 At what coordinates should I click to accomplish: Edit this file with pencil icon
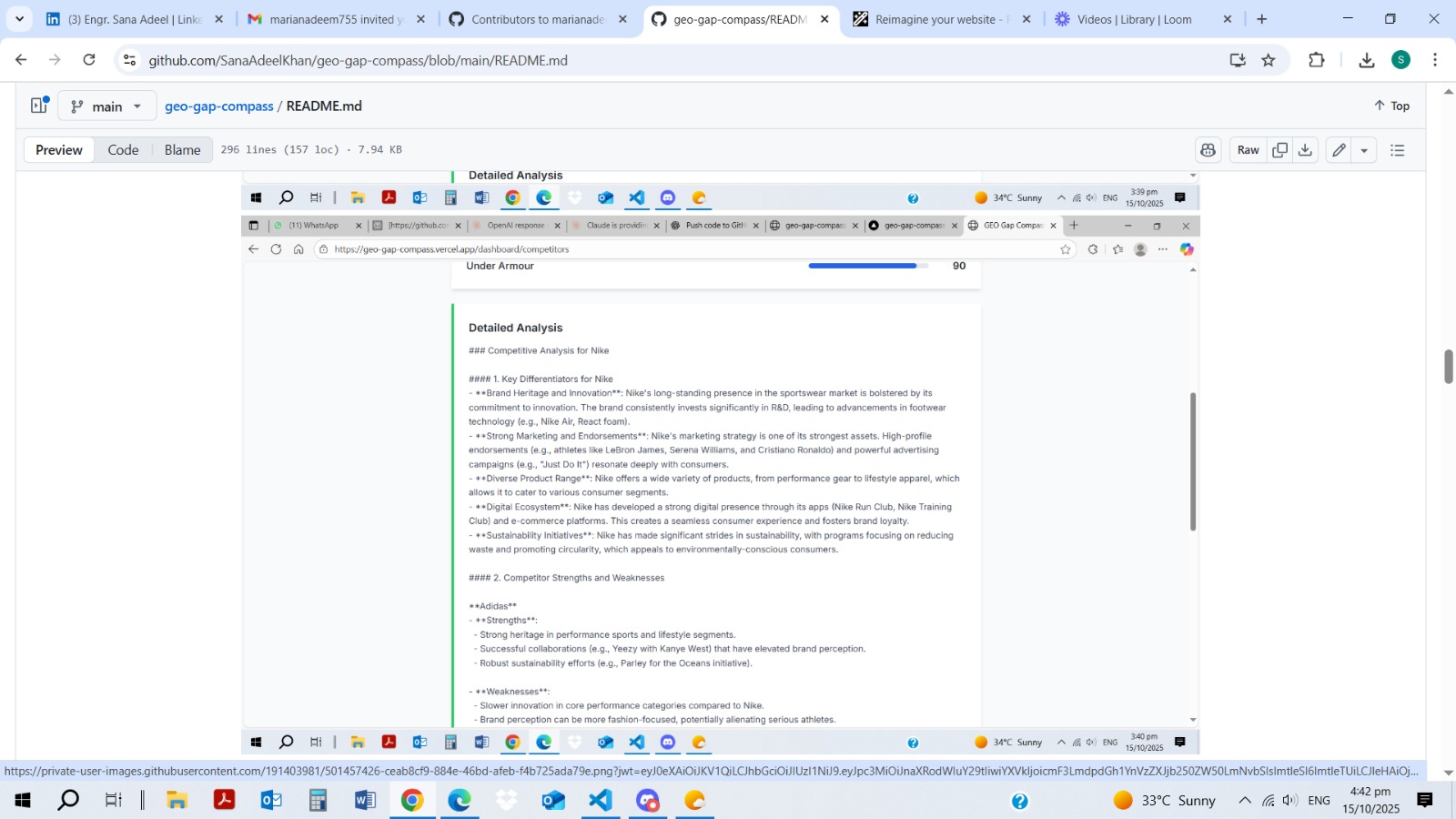[x=1339, y=150]
